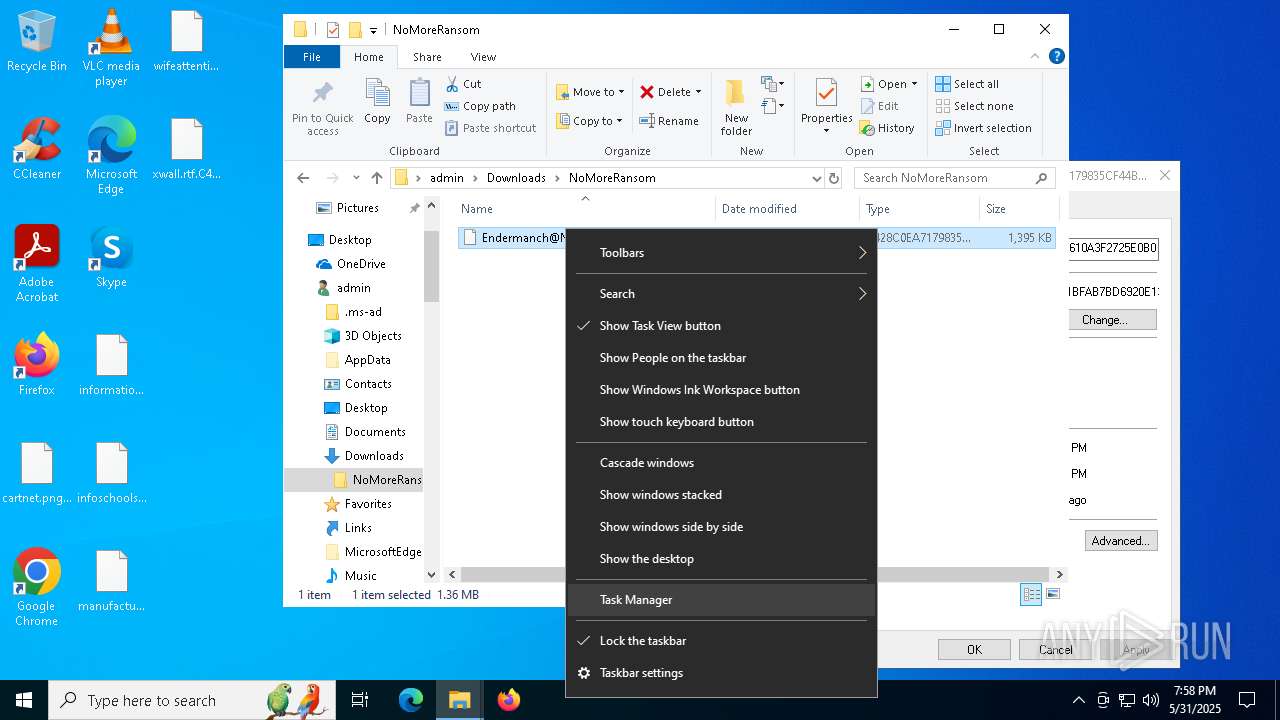This screenshot has width=1280, height=720.
Task: Click the Advanced... button
Action: point(1120,541)
